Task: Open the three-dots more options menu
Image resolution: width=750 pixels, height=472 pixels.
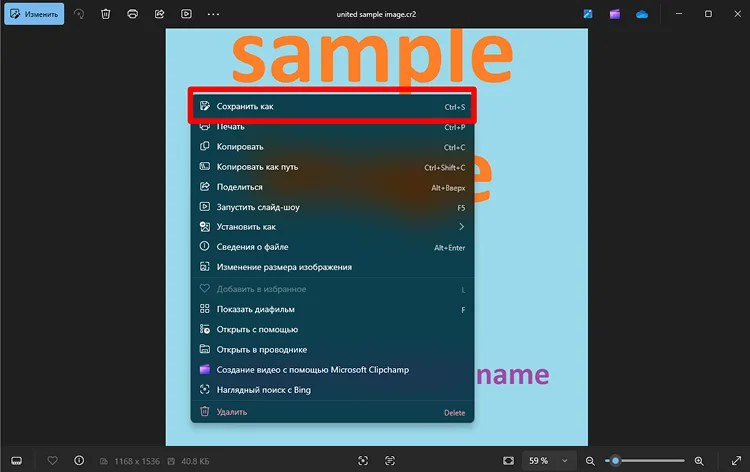Action: pos(213,15)
